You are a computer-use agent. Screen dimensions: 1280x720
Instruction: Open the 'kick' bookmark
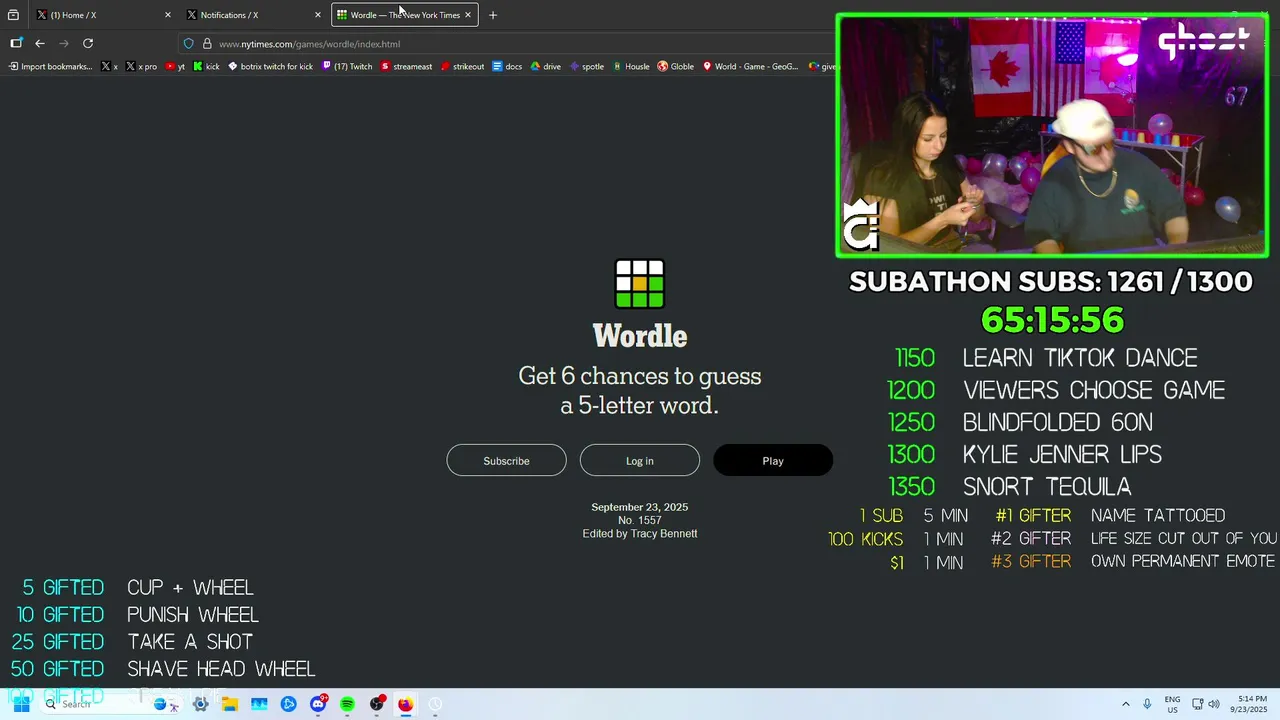[x=206, y=67]
